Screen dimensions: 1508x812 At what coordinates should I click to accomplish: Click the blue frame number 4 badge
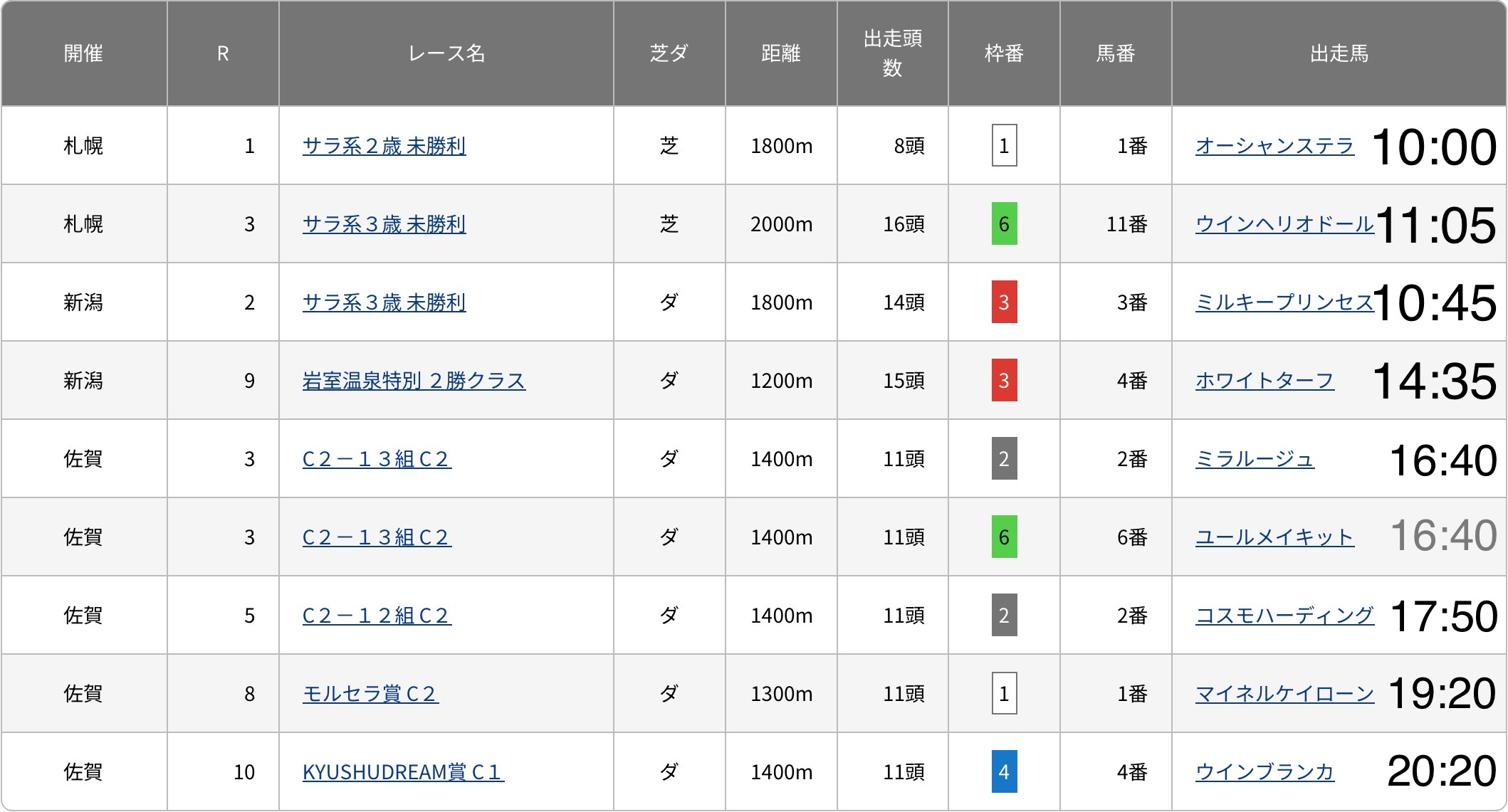tap(1004, 771)
